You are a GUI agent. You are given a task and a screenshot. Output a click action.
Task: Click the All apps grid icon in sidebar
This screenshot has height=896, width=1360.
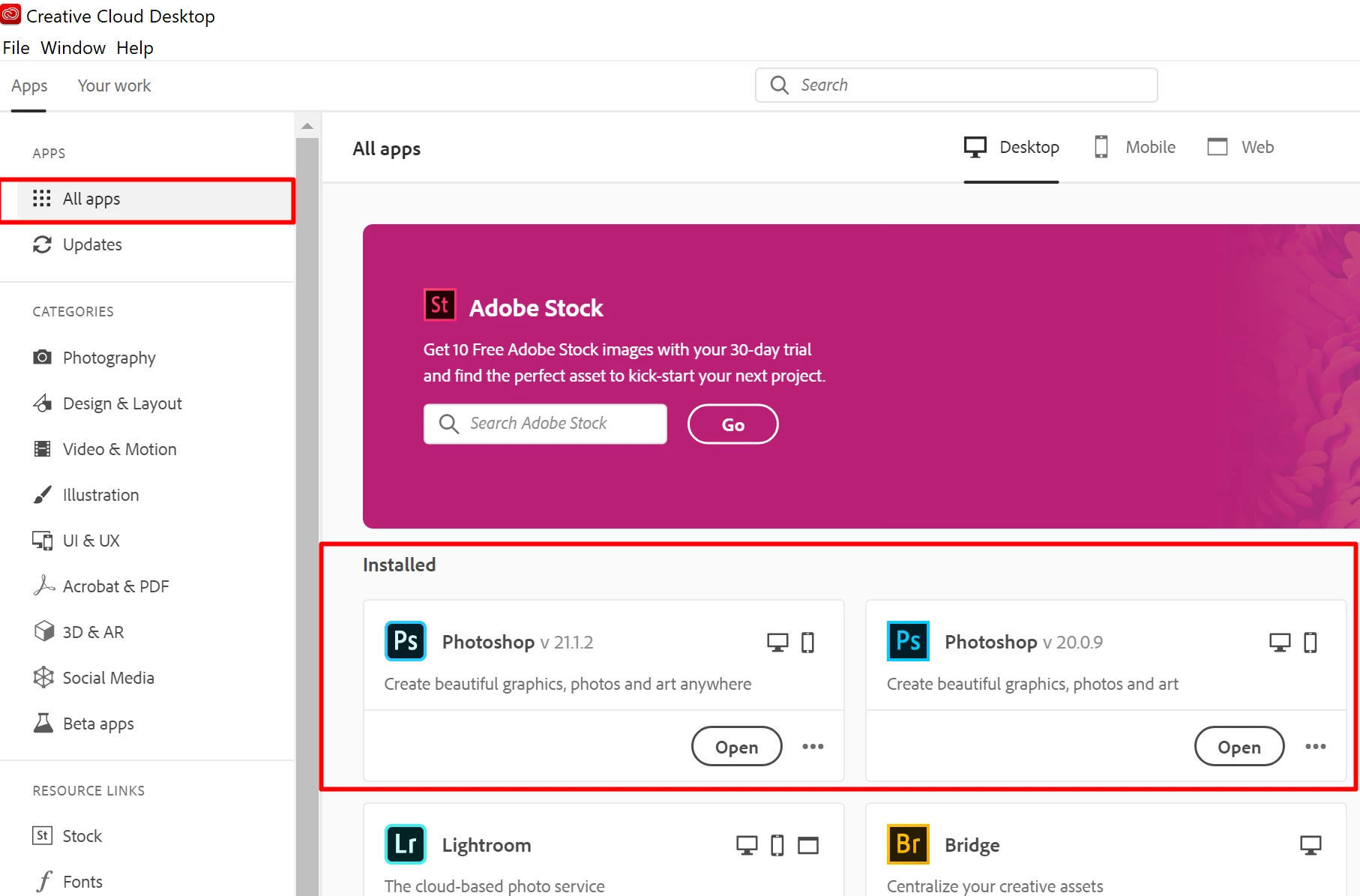42,199
